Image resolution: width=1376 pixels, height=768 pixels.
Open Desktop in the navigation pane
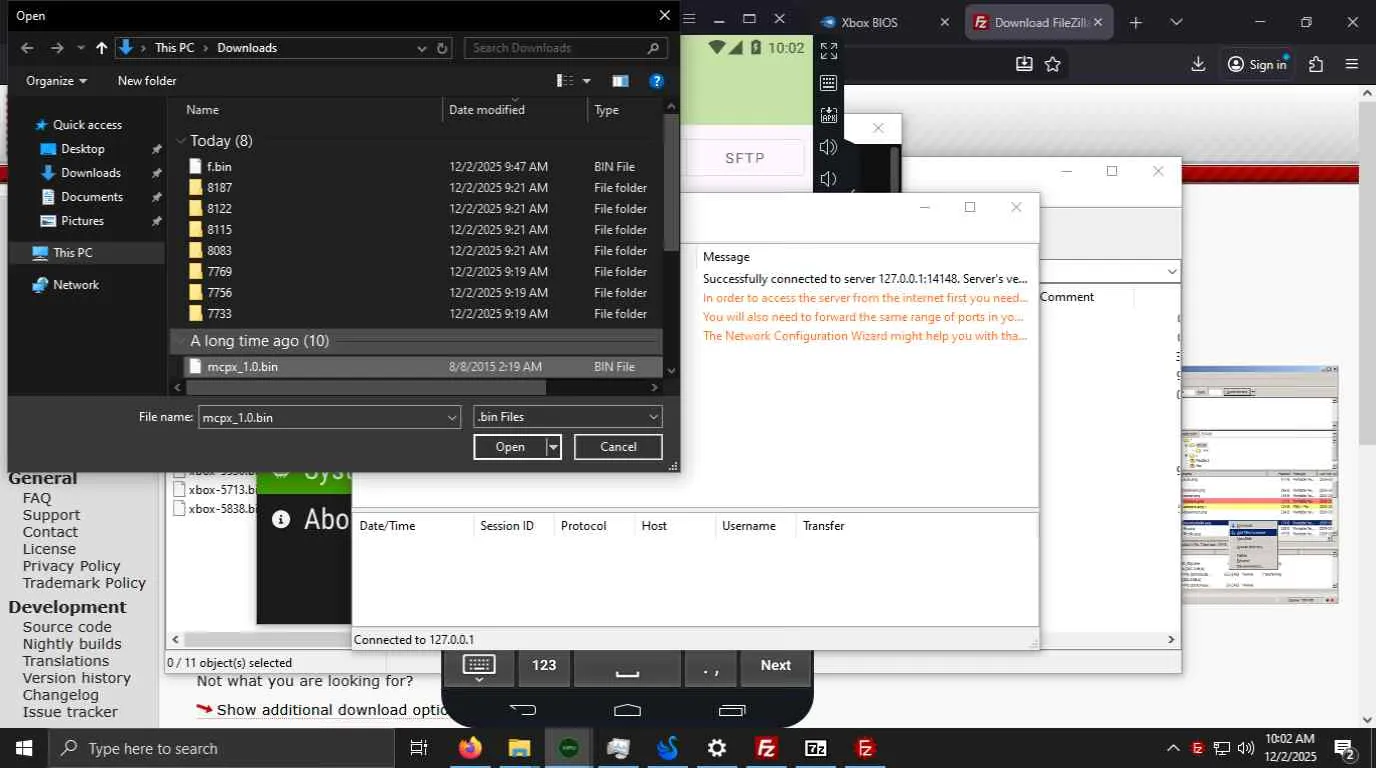[82, 149]
